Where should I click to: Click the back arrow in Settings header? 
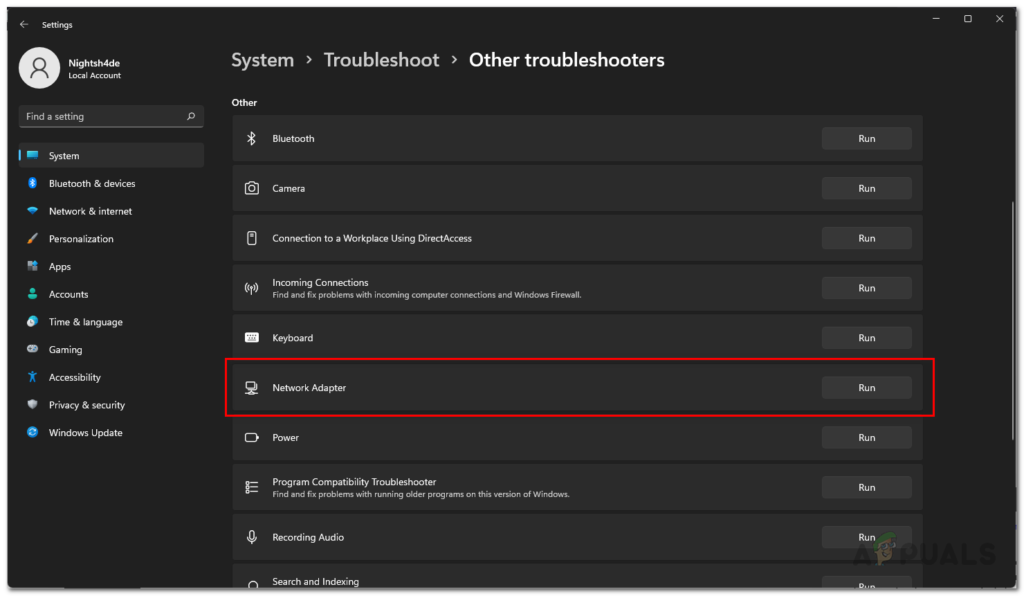pos(24,24)
